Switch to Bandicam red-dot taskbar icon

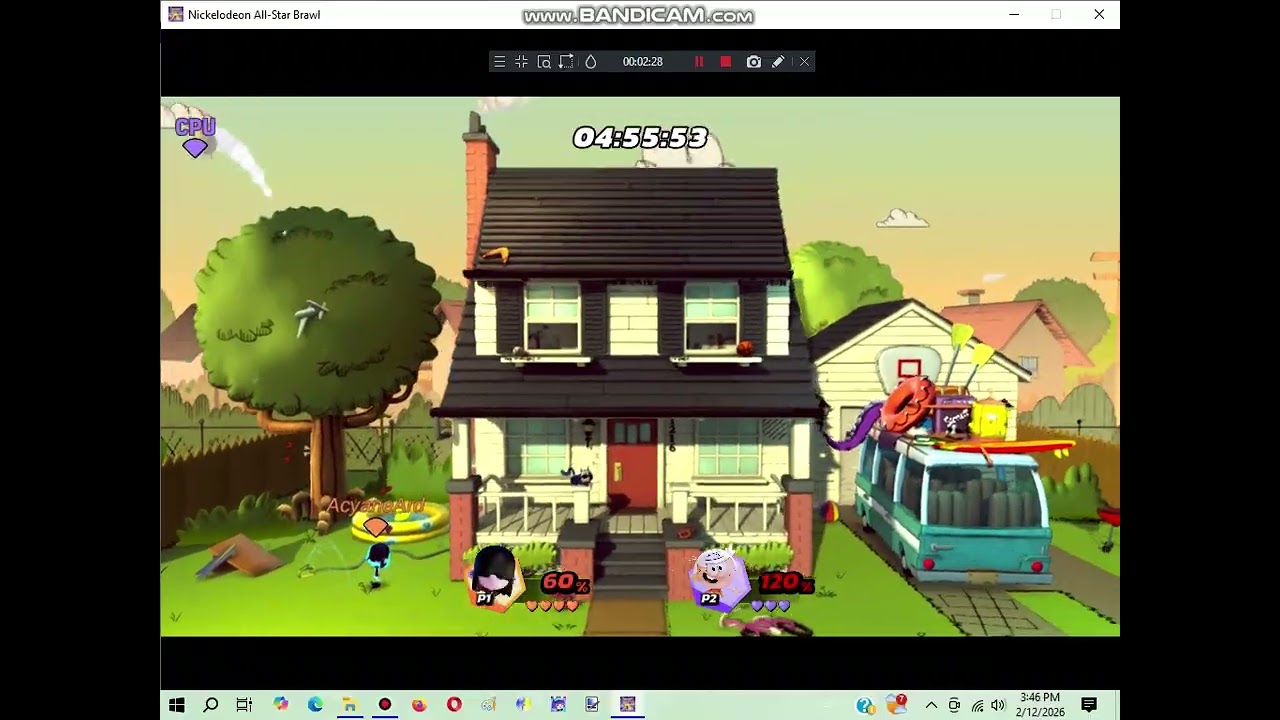point(384,705)
